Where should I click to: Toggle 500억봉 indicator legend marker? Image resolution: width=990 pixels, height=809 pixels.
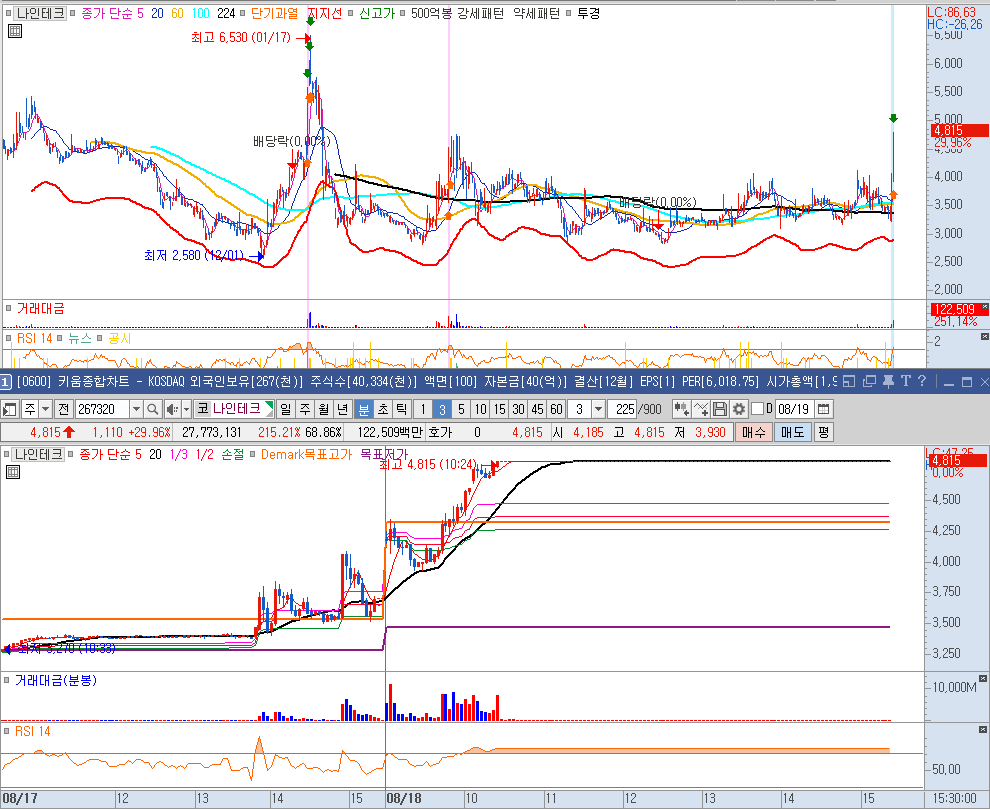(x=402, y=13)
